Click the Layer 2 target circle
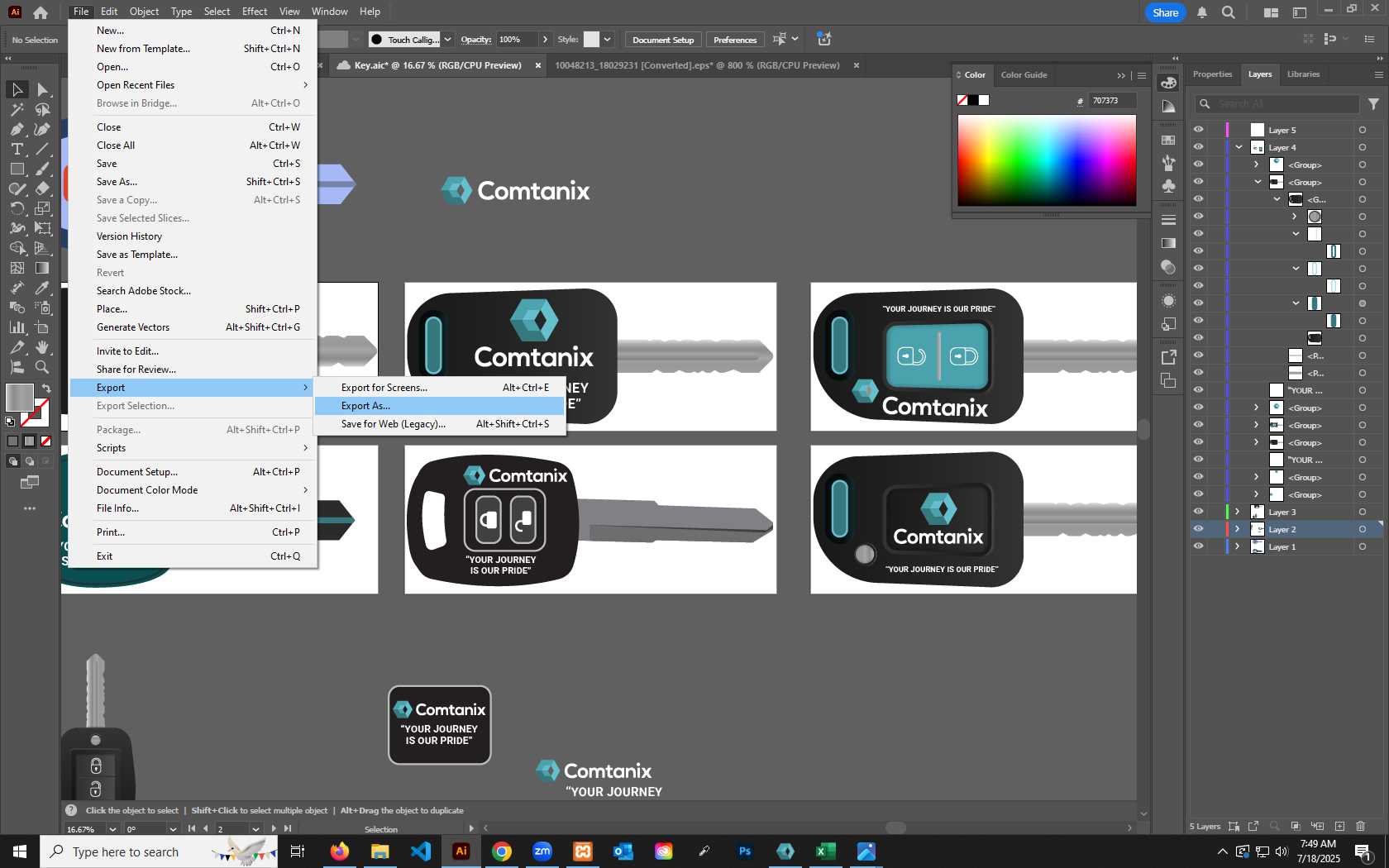 (1363, 529)
